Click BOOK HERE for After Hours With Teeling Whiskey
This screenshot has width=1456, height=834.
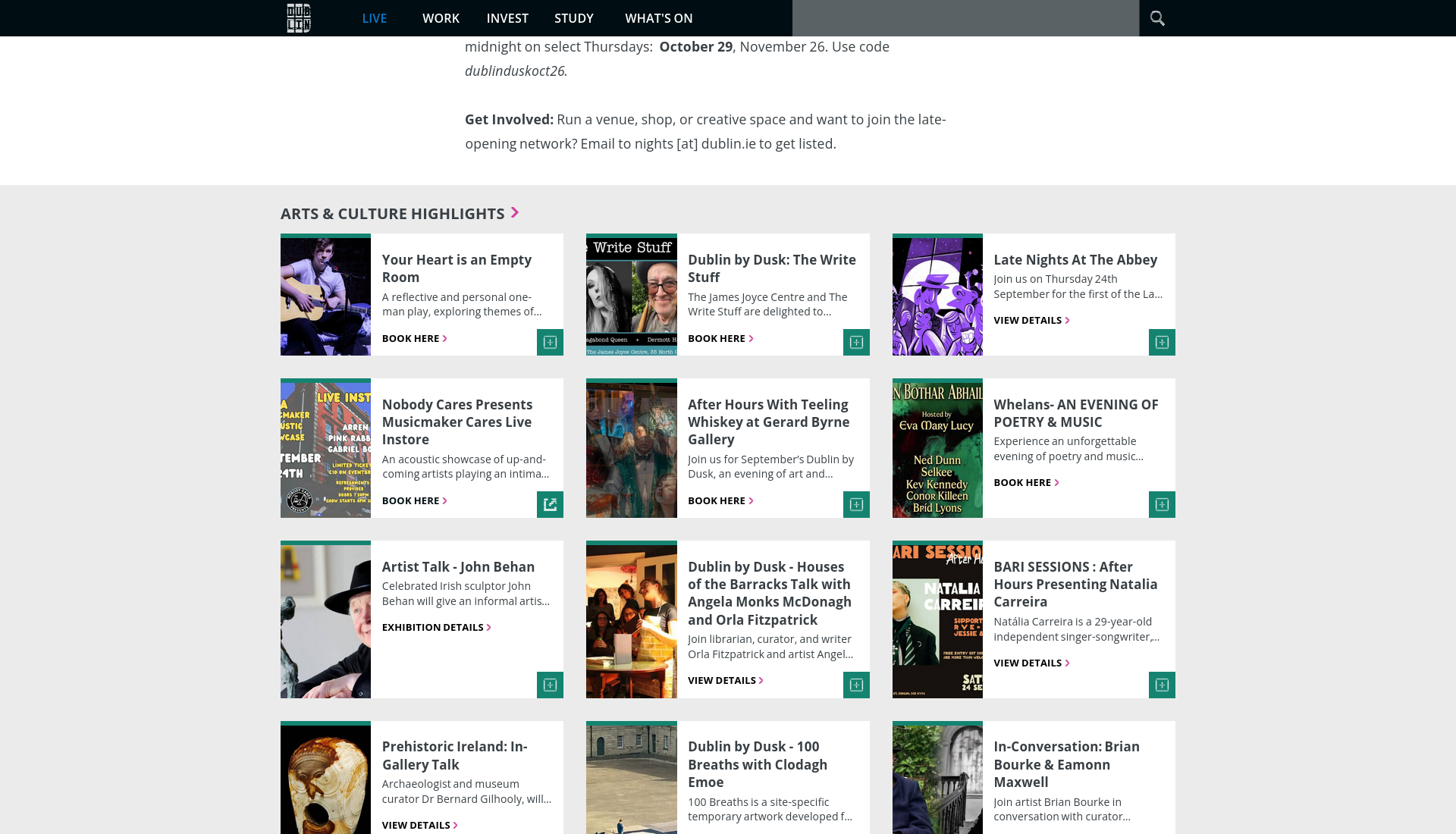pos(720,500)
